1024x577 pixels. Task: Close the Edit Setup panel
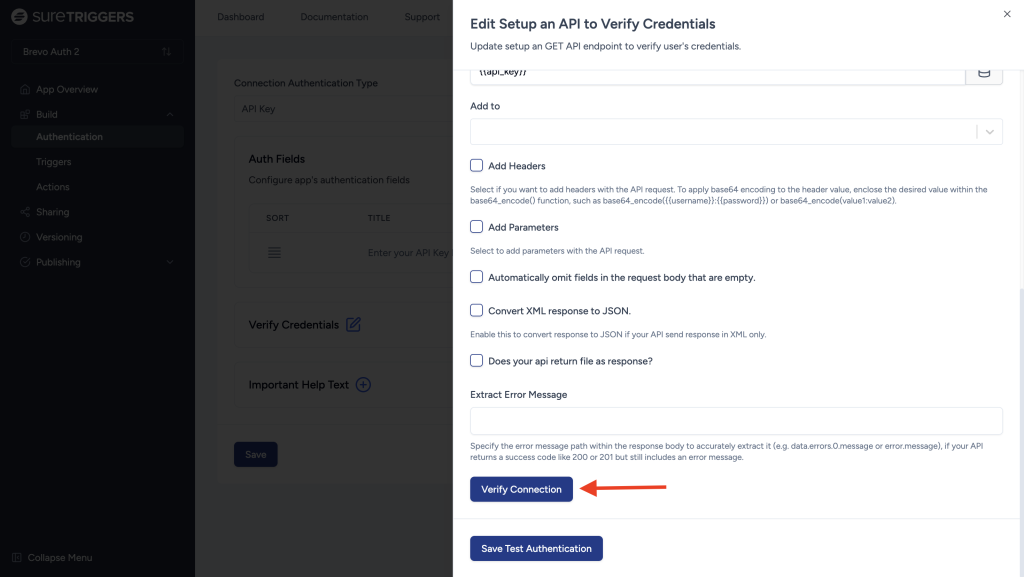[x=1006, y=14]
